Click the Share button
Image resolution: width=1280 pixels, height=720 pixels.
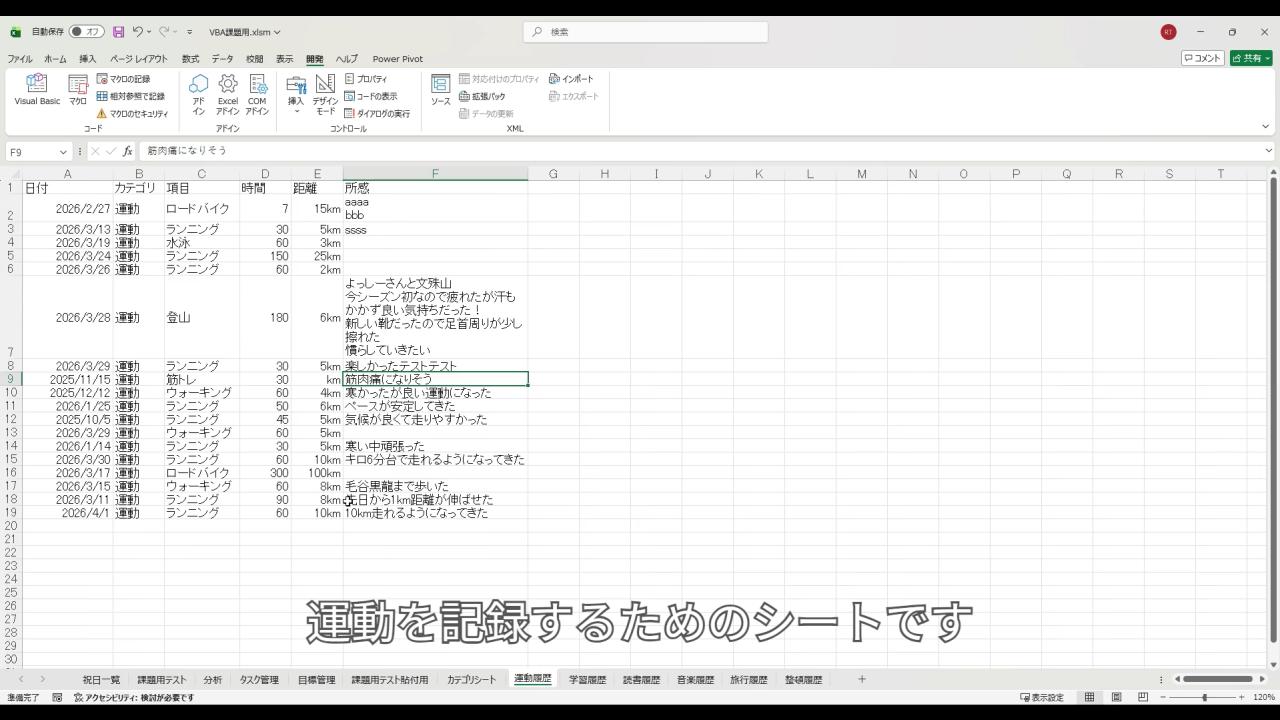click(x=1251, y=58)
